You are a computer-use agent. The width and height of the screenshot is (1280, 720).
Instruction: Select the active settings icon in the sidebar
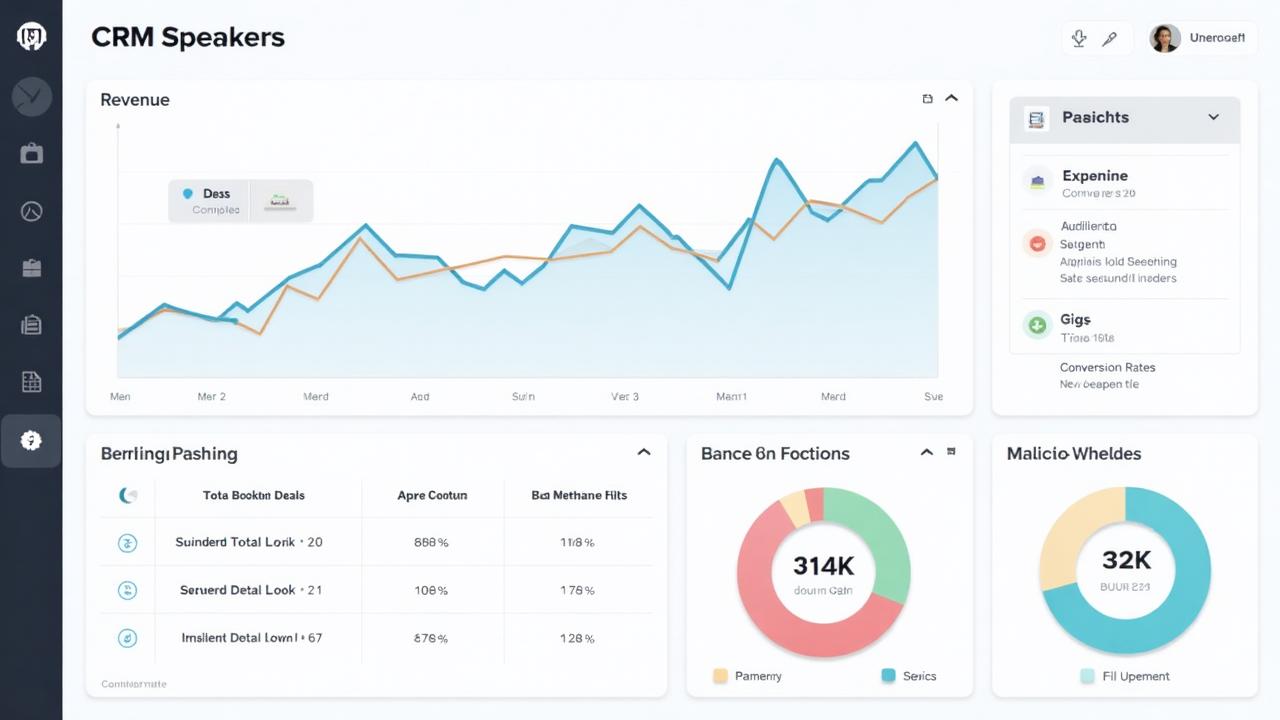tap(31, 441)
